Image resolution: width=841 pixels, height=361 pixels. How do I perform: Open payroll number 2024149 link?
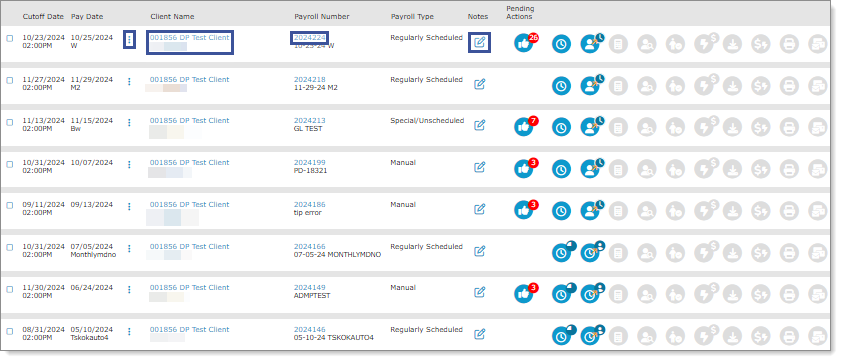309,288
